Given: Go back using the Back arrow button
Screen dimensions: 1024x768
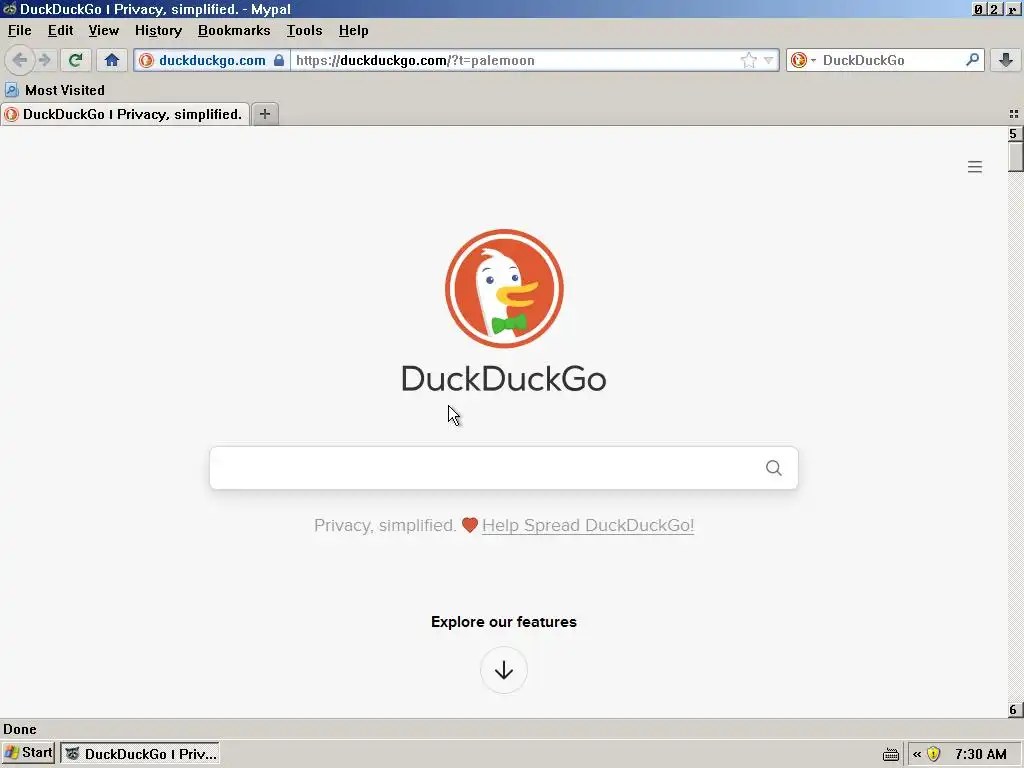Looking at the screenshot, I should pos(20,60).
